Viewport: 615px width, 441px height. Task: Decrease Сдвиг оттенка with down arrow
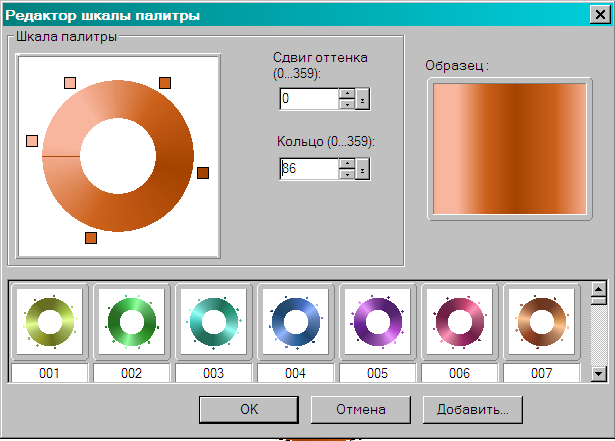pyautogui.click(x=347, y=104)
